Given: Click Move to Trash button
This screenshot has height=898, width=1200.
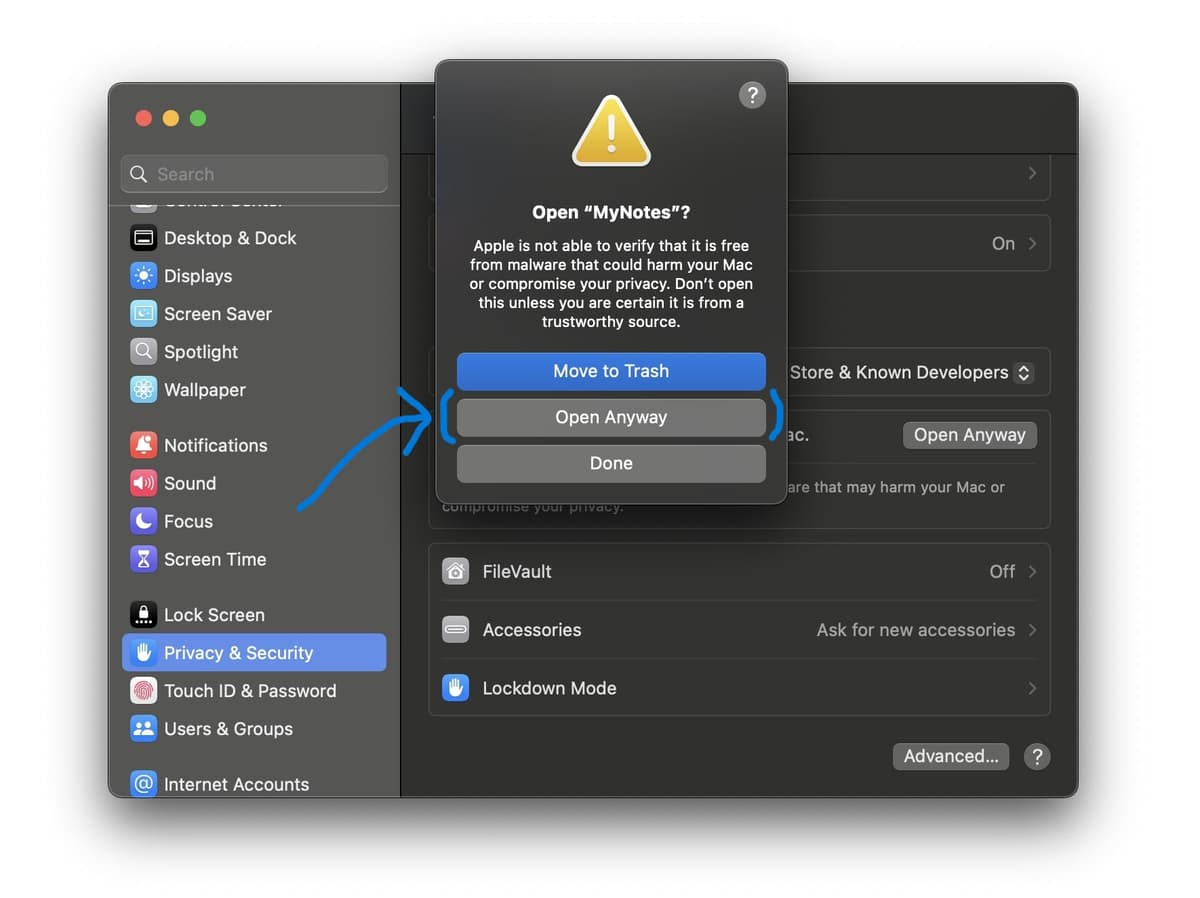Looking at the screenshot, I should (x=611, y=371).
